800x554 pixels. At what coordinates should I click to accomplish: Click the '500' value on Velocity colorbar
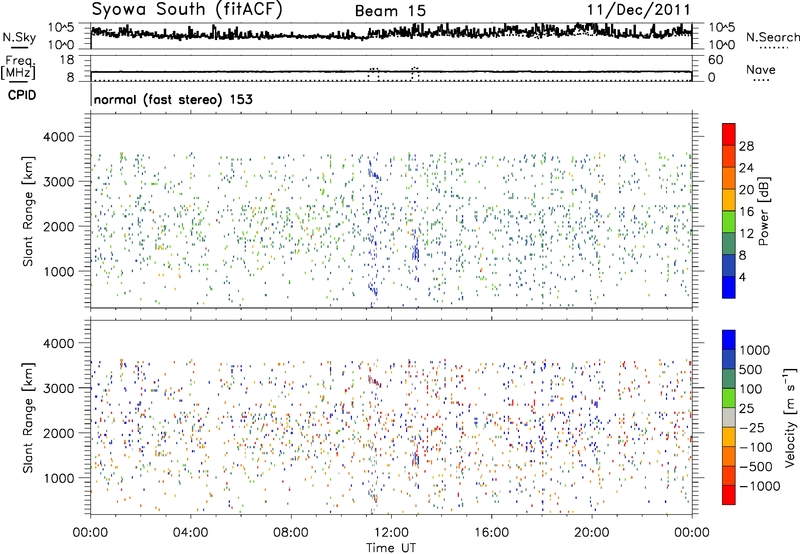751,369
